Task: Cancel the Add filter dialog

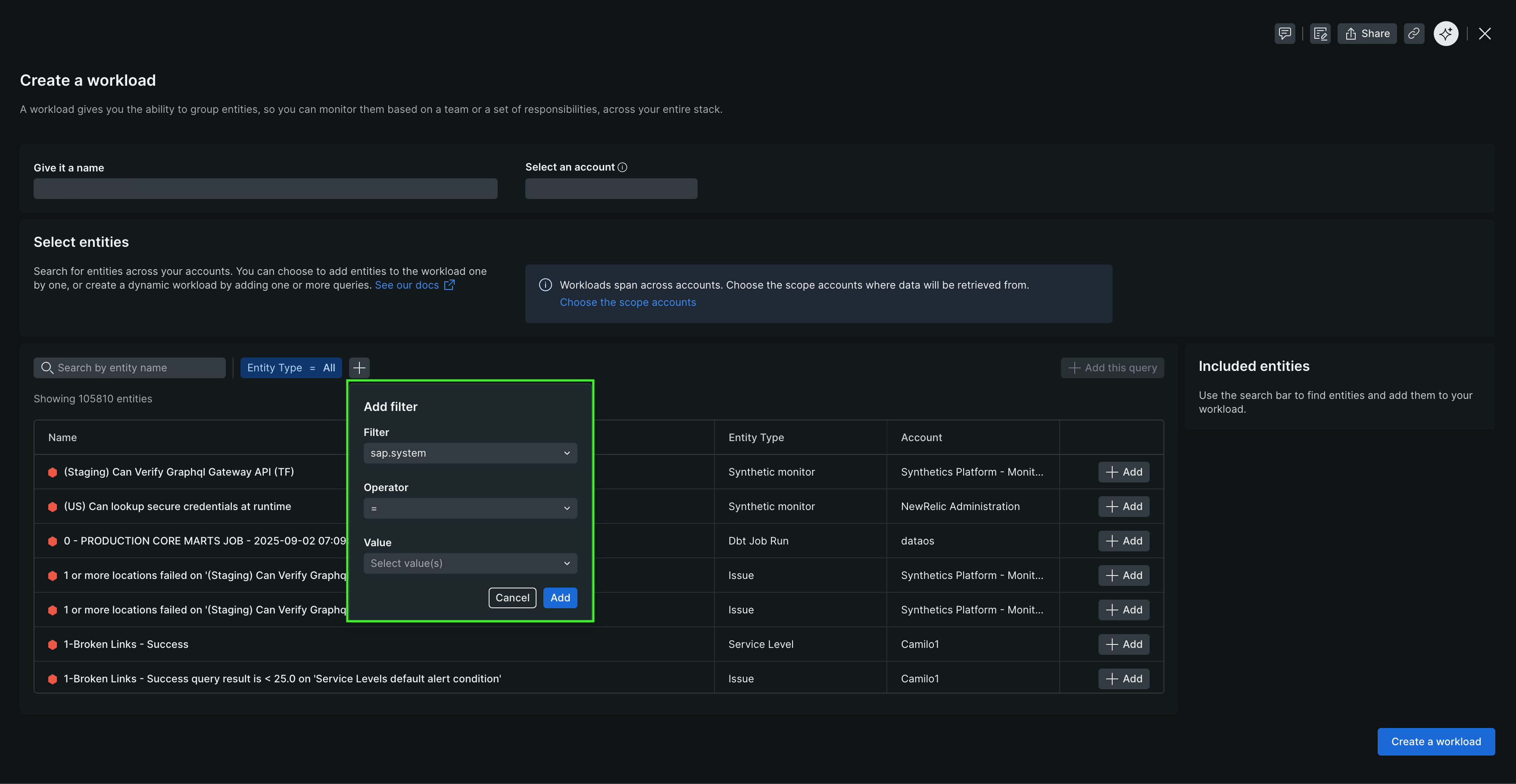Action: point(512,597)
